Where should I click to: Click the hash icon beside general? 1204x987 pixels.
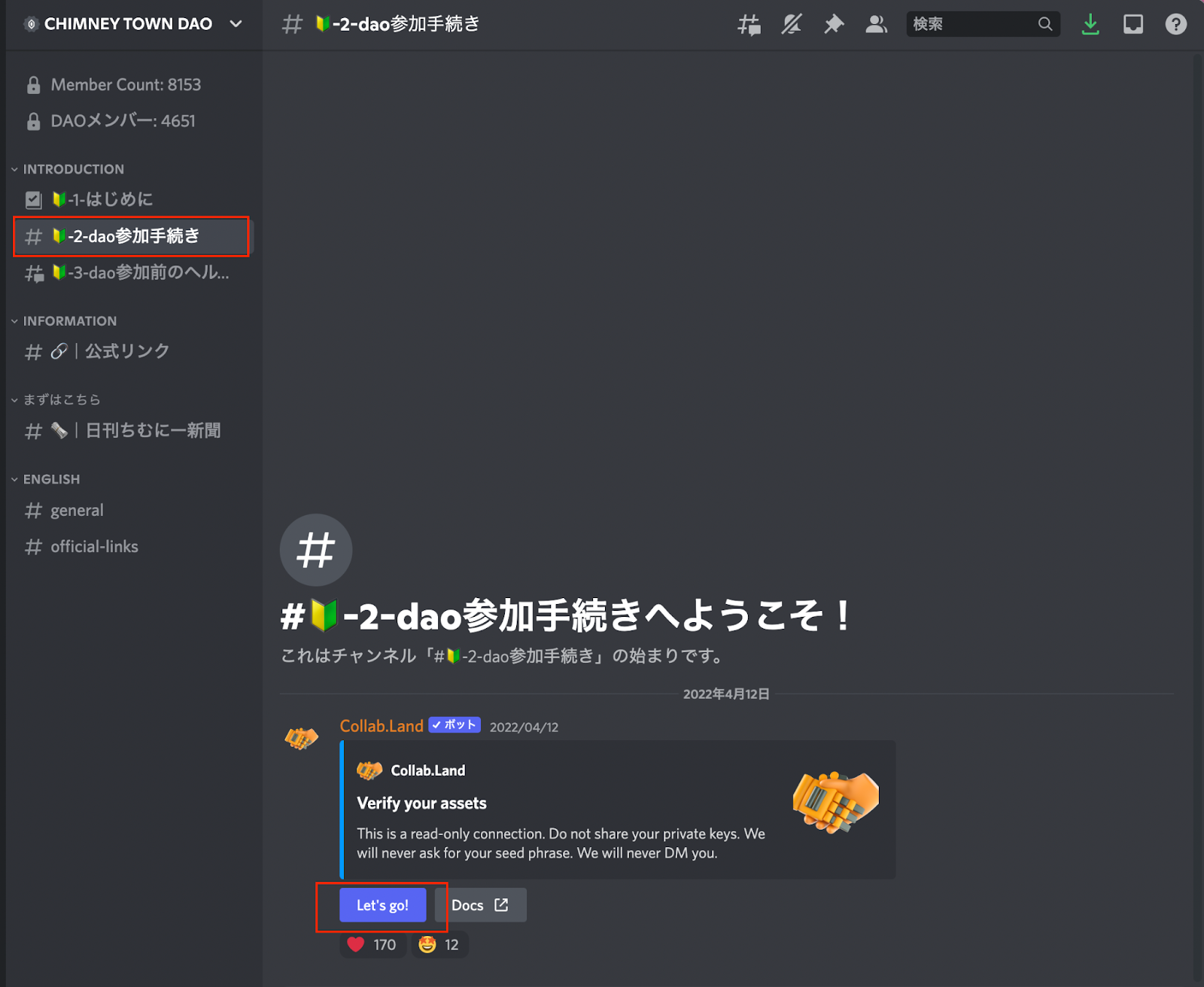34,511
